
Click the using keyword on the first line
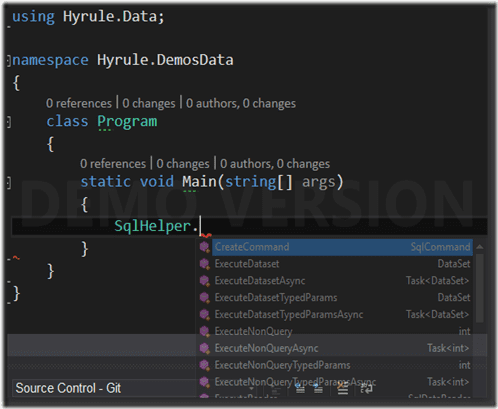tap(33, 17)
